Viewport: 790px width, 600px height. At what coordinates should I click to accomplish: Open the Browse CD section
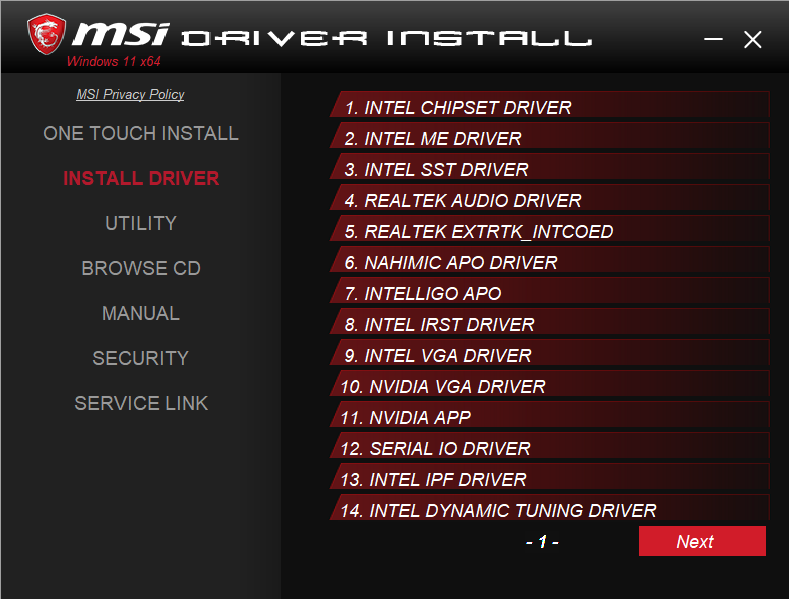click(141, 268)
